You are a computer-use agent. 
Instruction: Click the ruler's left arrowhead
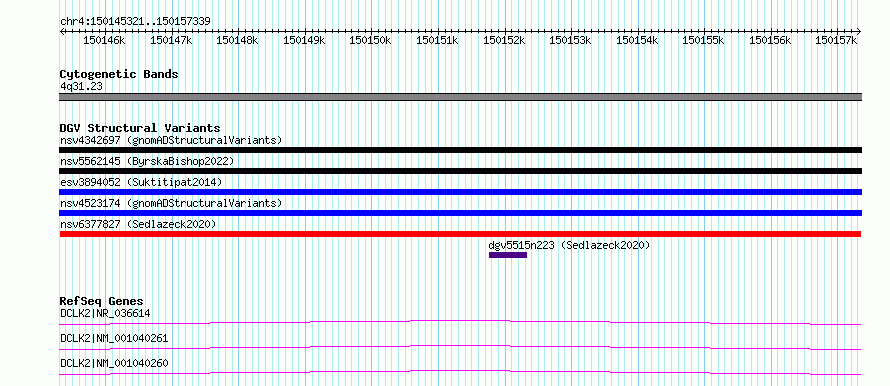pyautogui.click(x=62, y=31)
